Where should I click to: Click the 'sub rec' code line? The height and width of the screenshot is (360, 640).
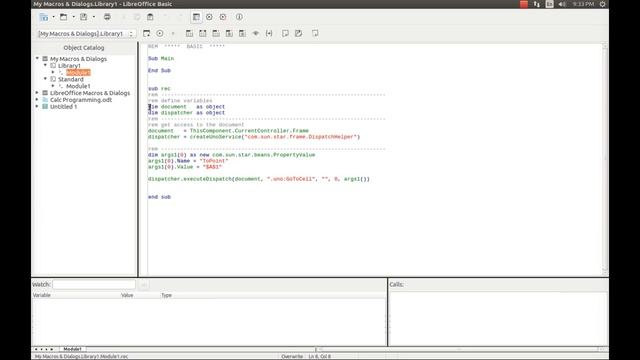point(159,89)
